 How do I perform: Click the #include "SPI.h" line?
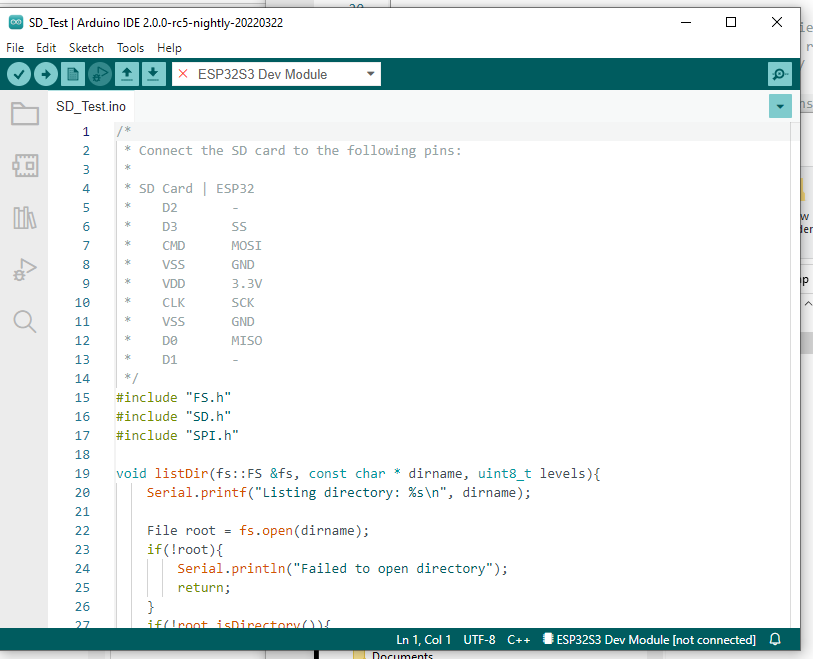[177, 436]
